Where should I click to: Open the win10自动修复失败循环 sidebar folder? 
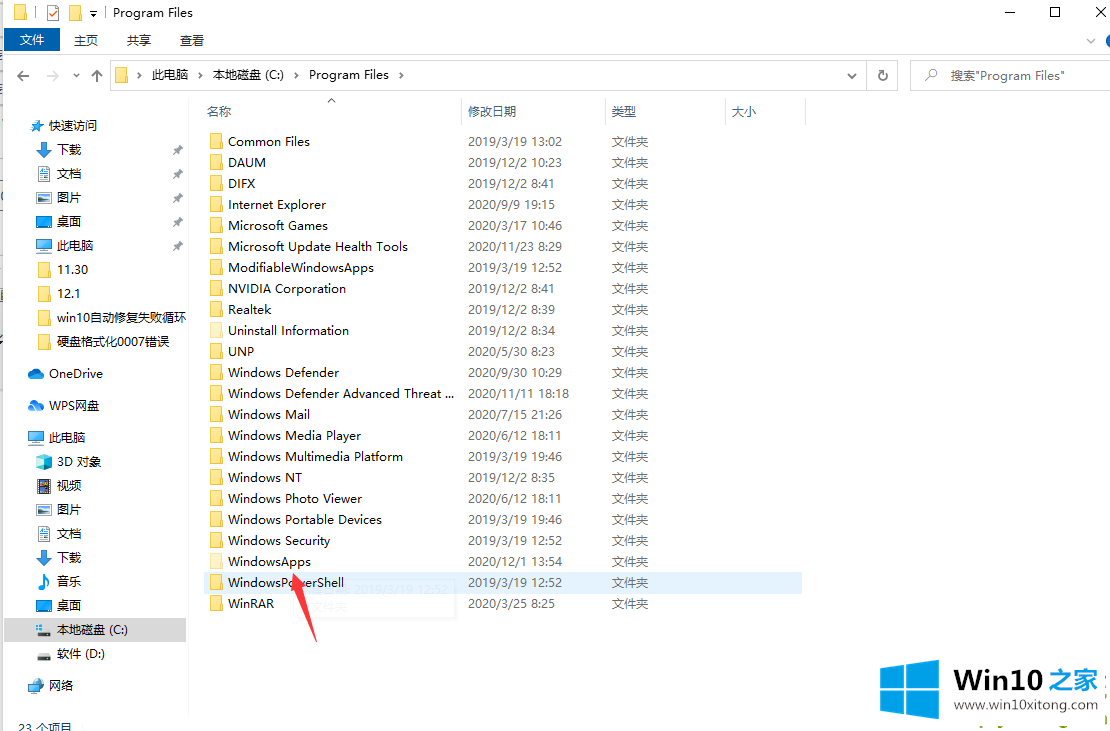coord(121,318)
